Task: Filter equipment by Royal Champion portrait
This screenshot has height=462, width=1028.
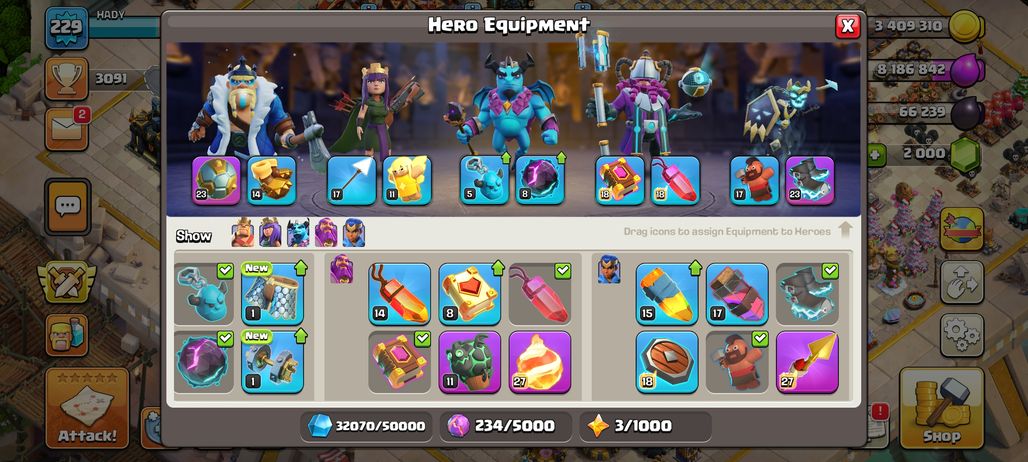Action: pos(353,233)
